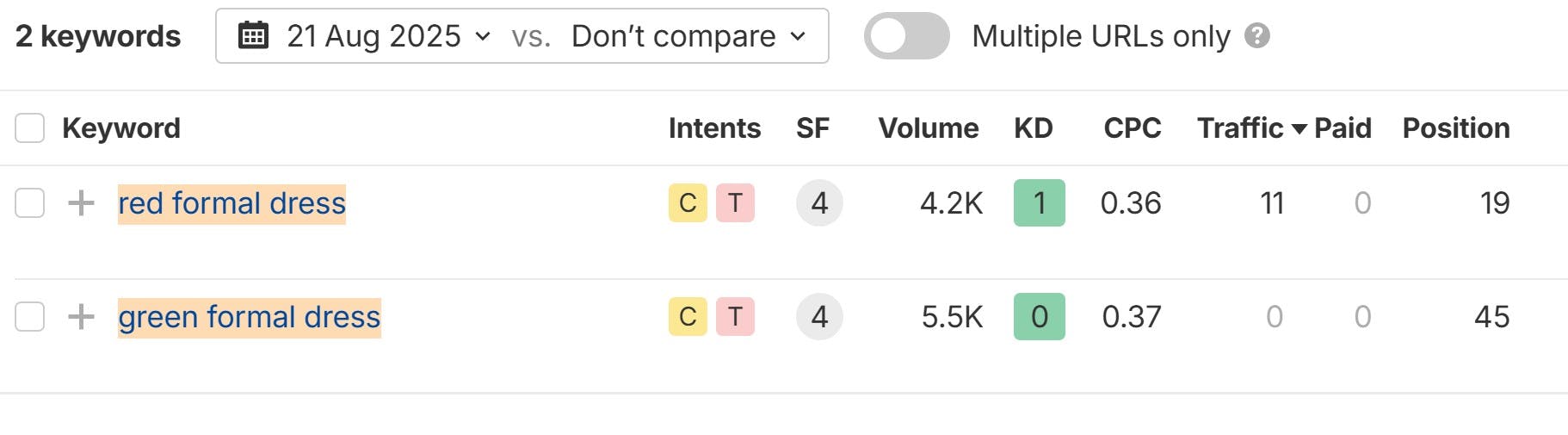Tick the checkbox for red formal dress
The width and height of the screenshot is (1568, 435).
30,203
